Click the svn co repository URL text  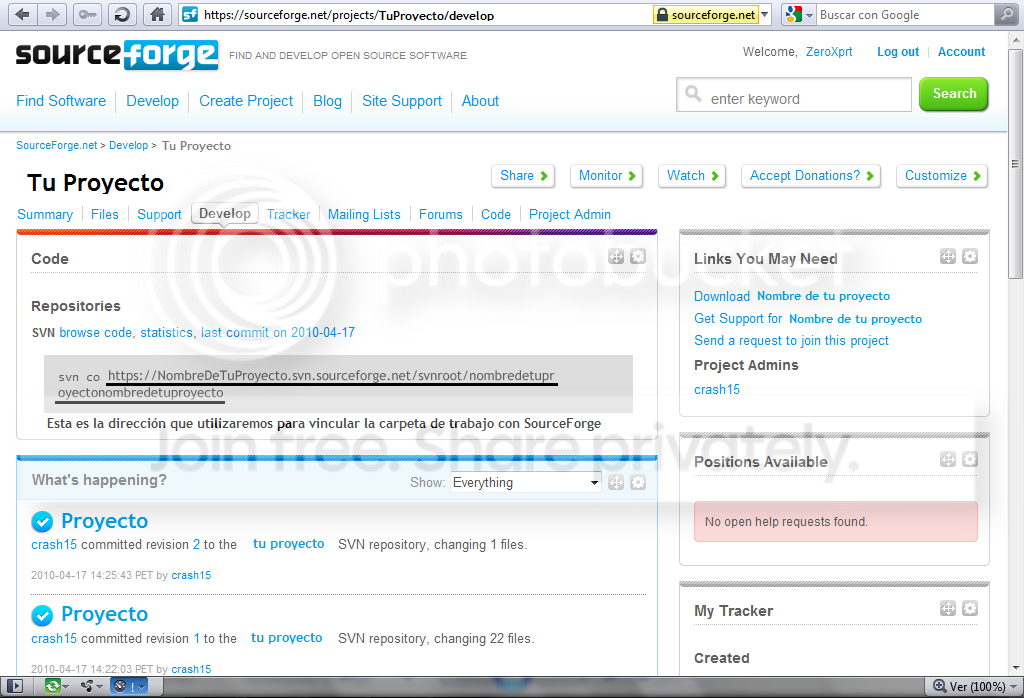(306, 384)
